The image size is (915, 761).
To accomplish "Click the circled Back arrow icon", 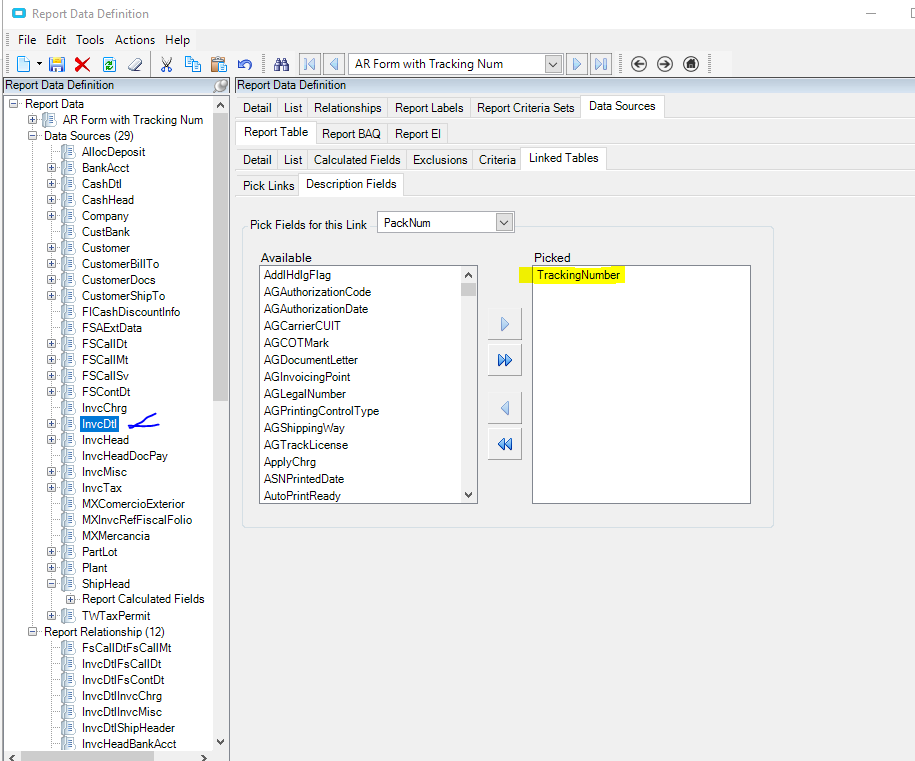I will point(639,64).
